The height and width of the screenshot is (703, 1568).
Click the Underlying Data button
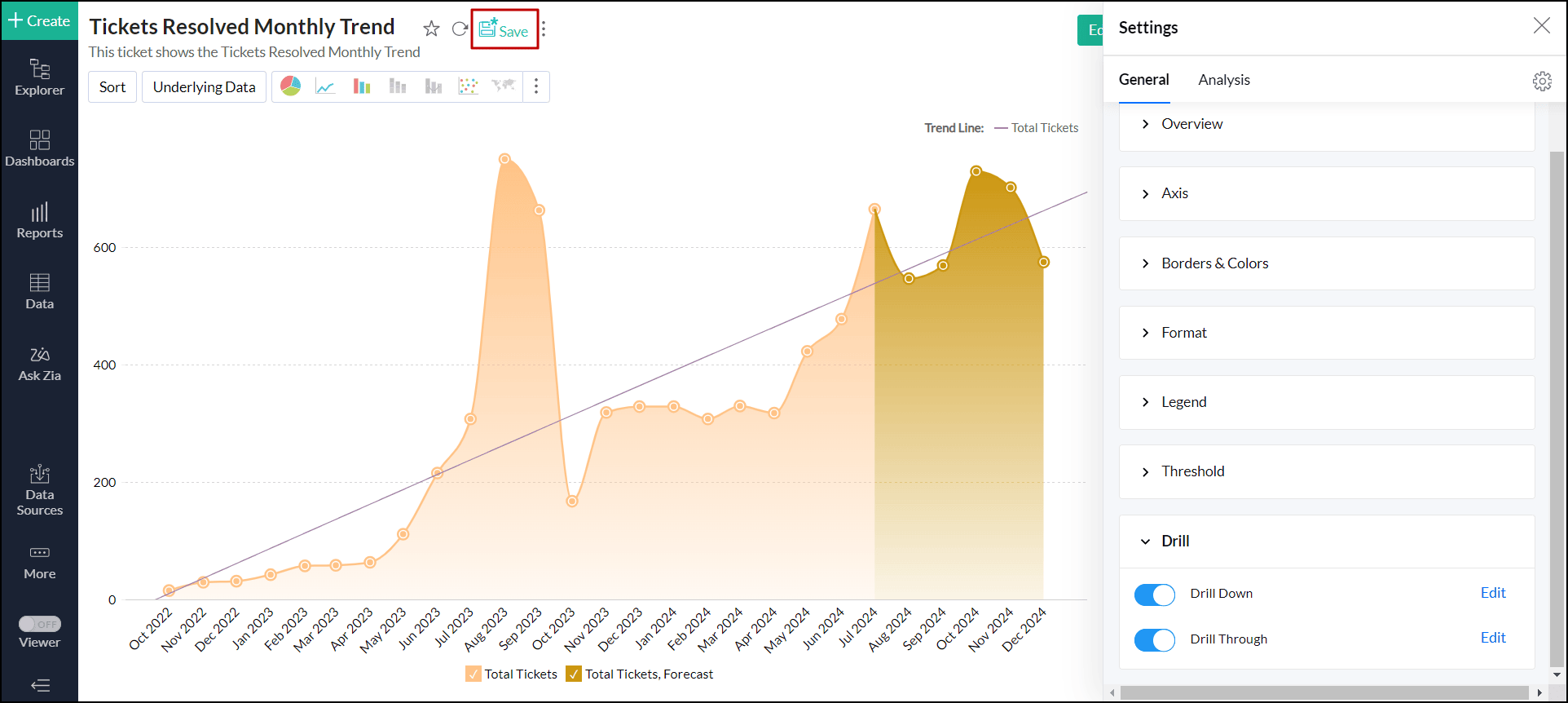coord(204,87)
